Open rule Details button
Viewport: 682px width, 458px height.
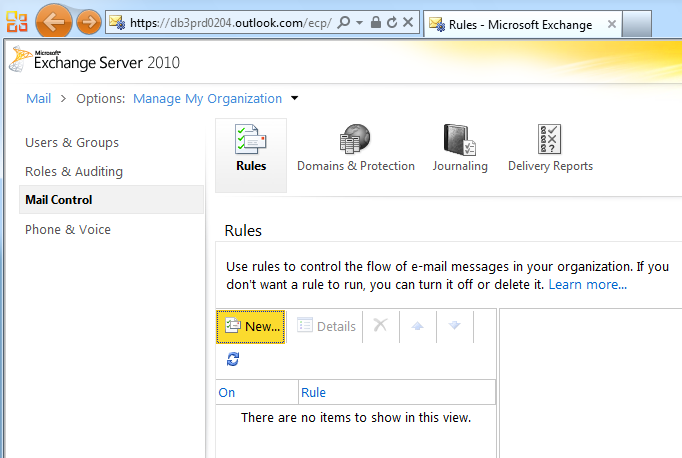[326, 326]
